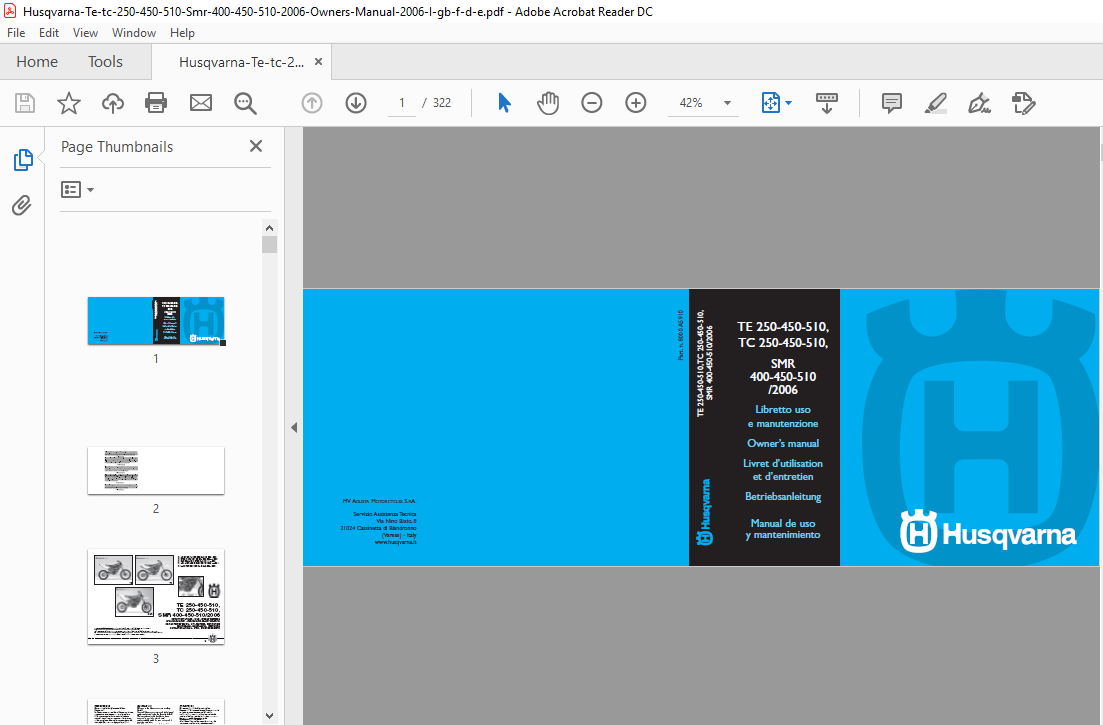
Task: Click thumbnails scrollbar down arrow
Action: 269,716
